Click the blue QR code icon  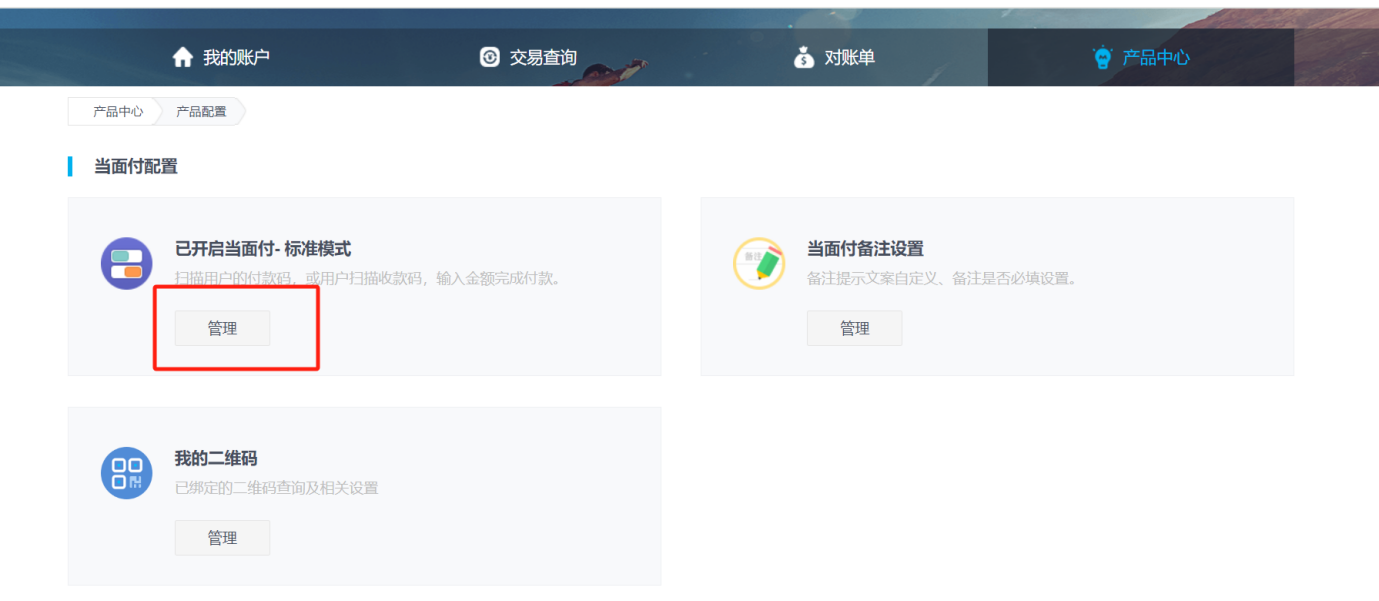[x=127, y=473]
